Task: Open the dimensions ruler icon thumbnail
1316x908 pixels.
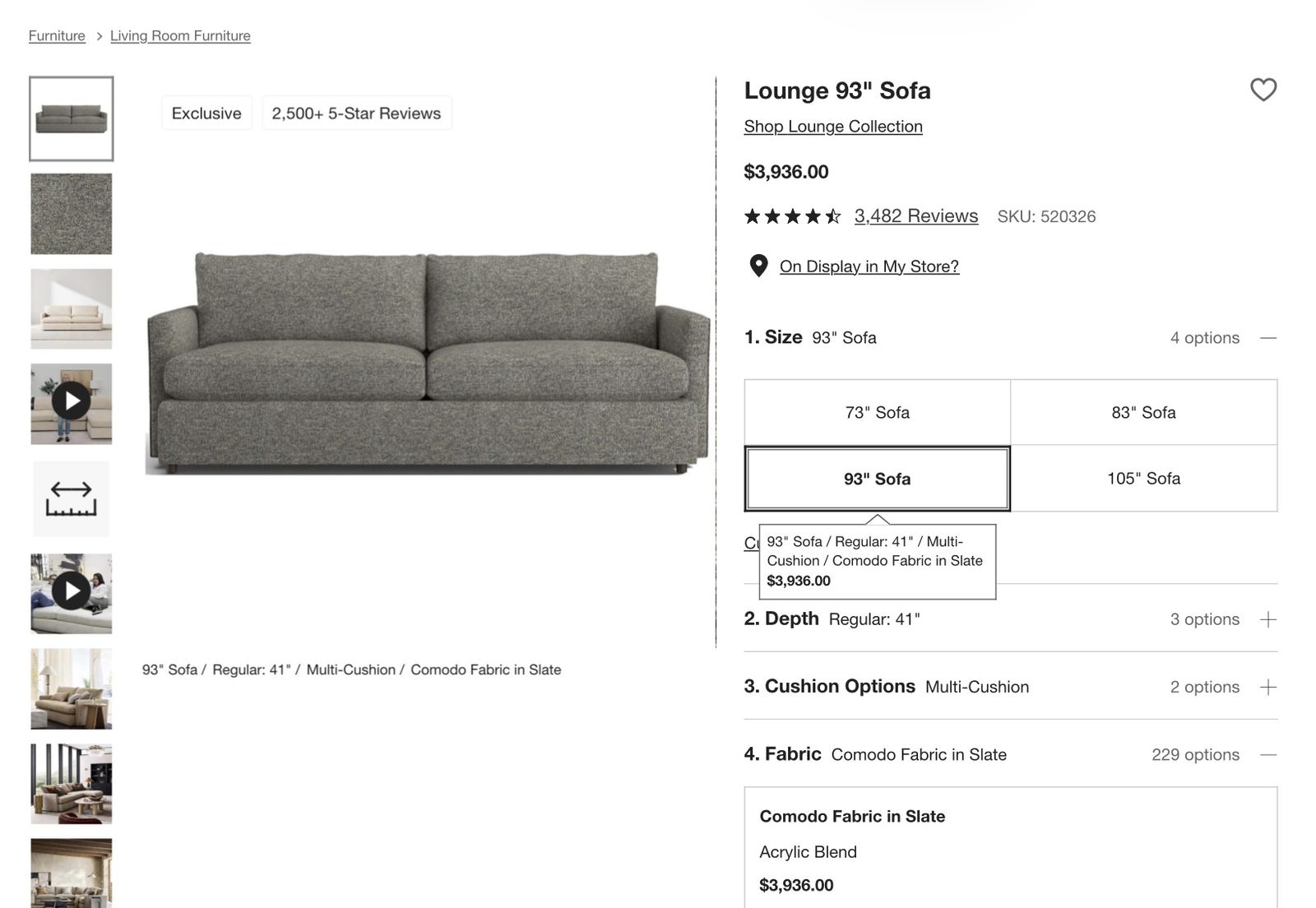Action: coord(72,499)
